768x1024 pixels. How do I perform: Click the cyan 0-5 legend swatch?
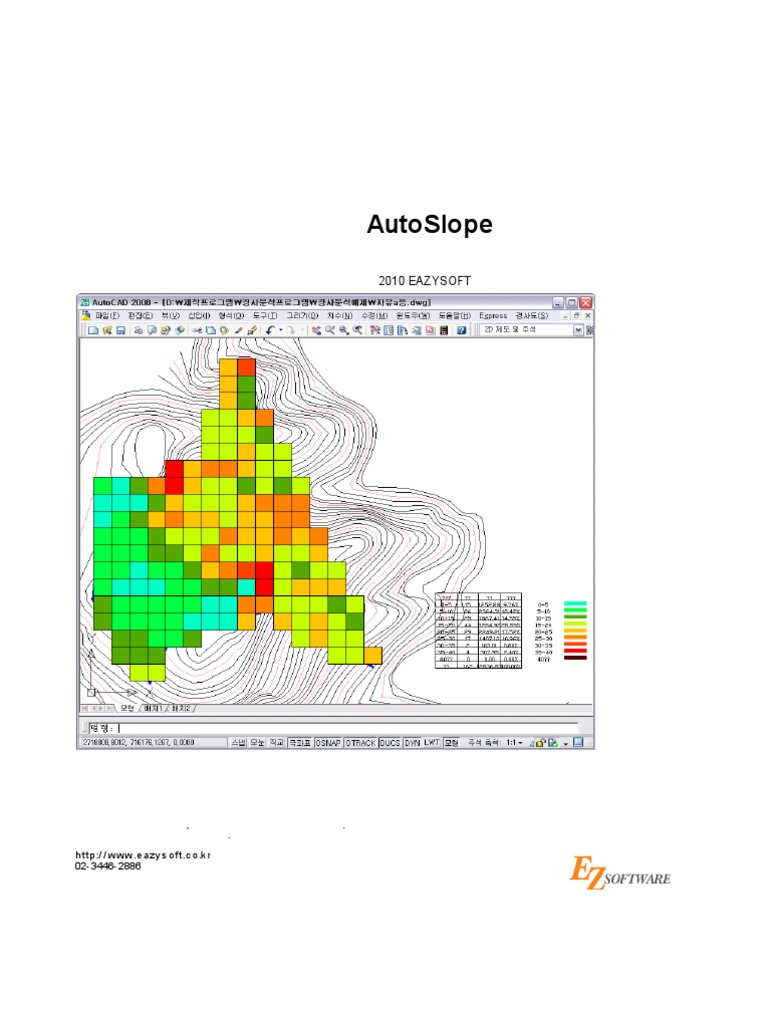pos(575,604)
